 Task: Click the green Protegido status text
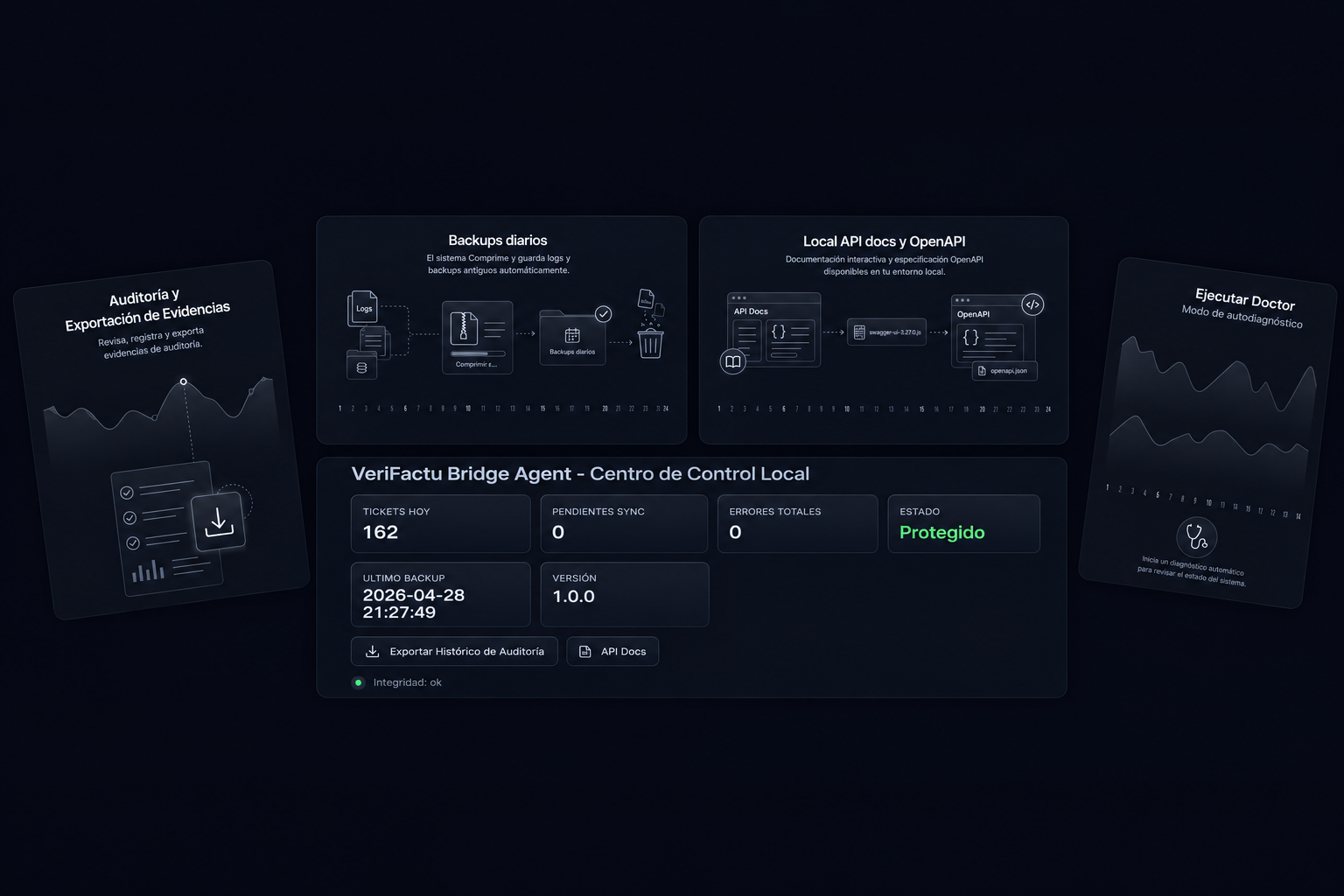(941, 532)
